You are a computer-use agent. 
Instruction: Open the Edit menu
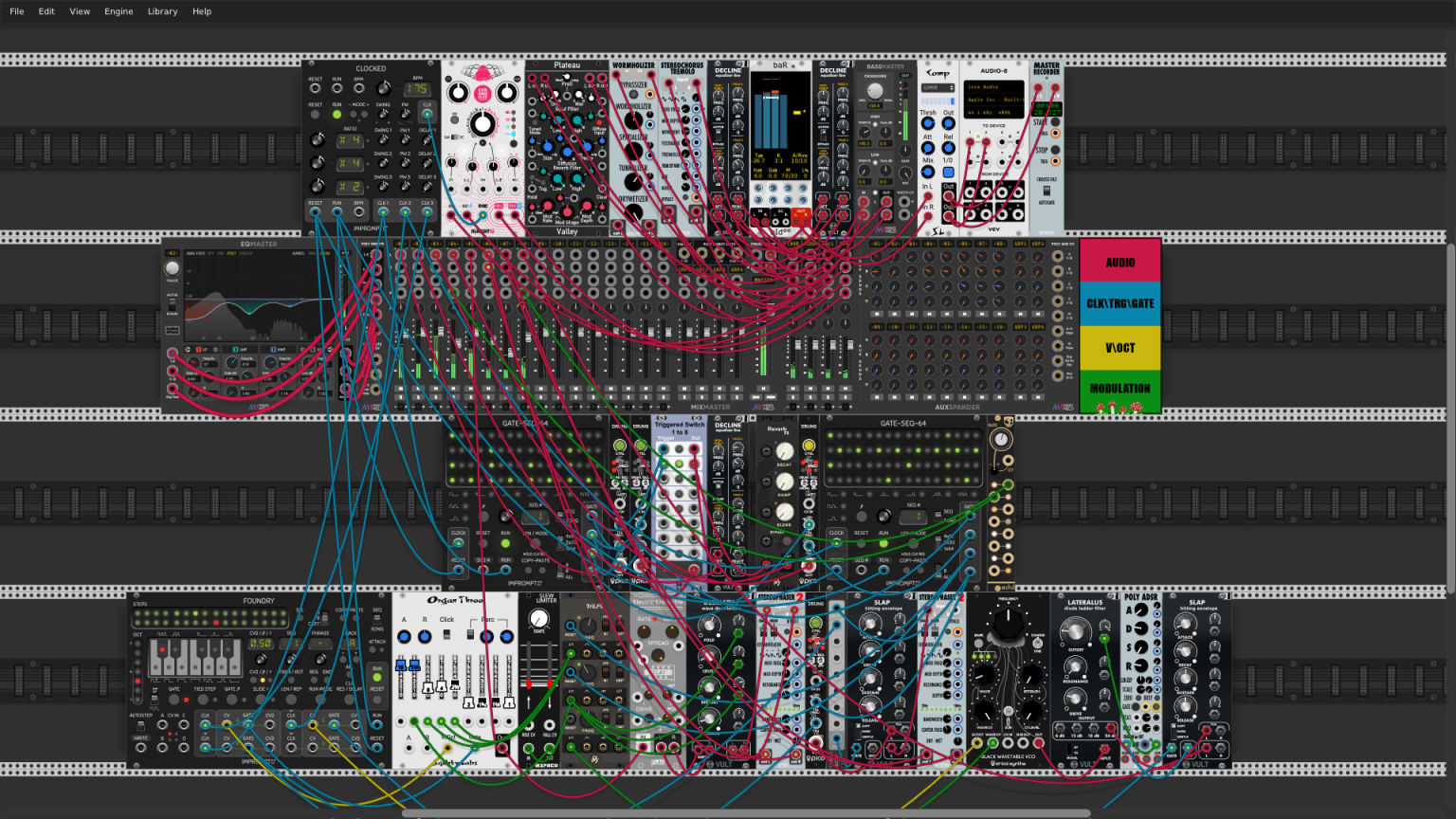point(46,11)
